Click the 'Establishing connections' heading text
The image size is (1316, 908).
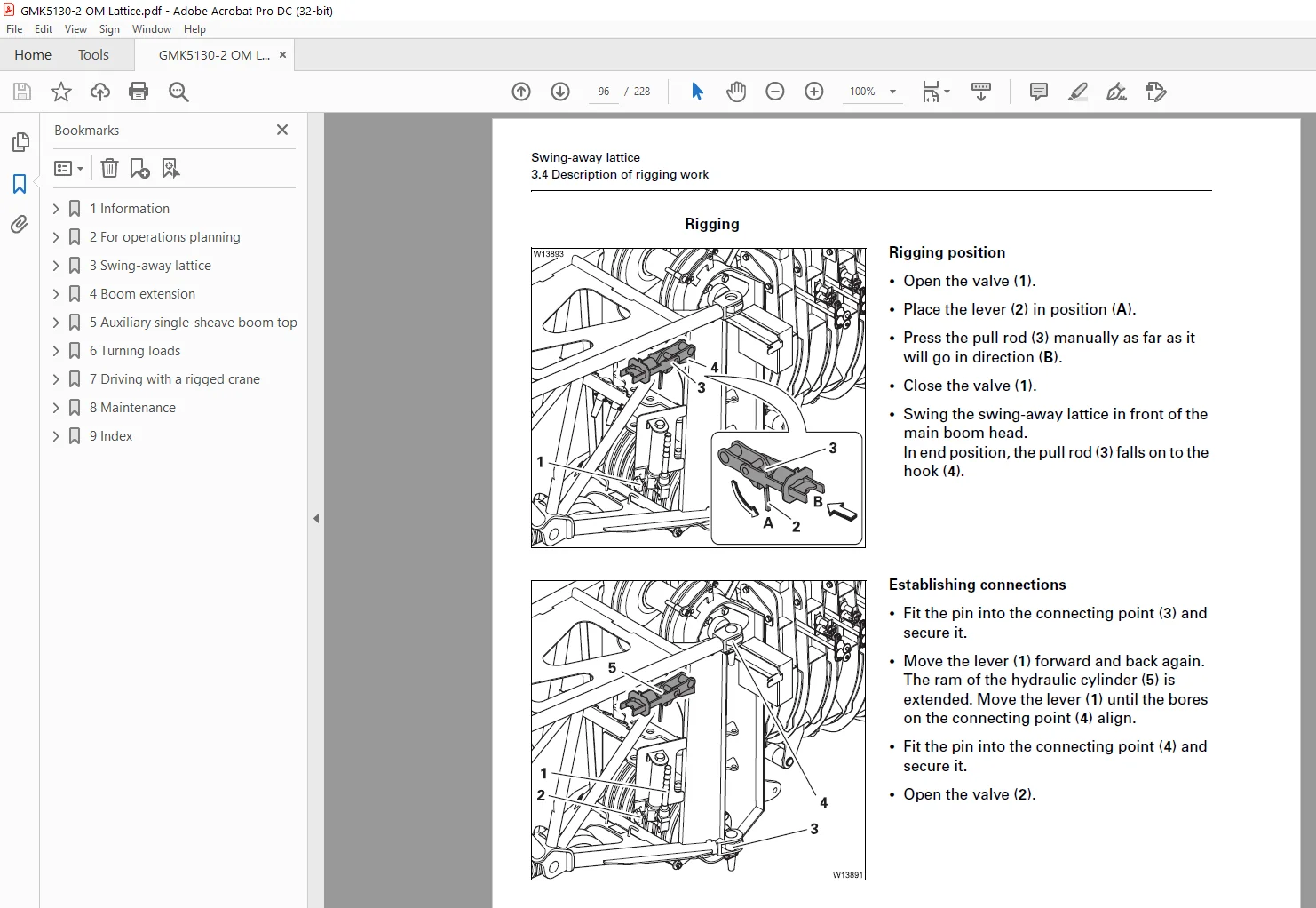(978, 585)
